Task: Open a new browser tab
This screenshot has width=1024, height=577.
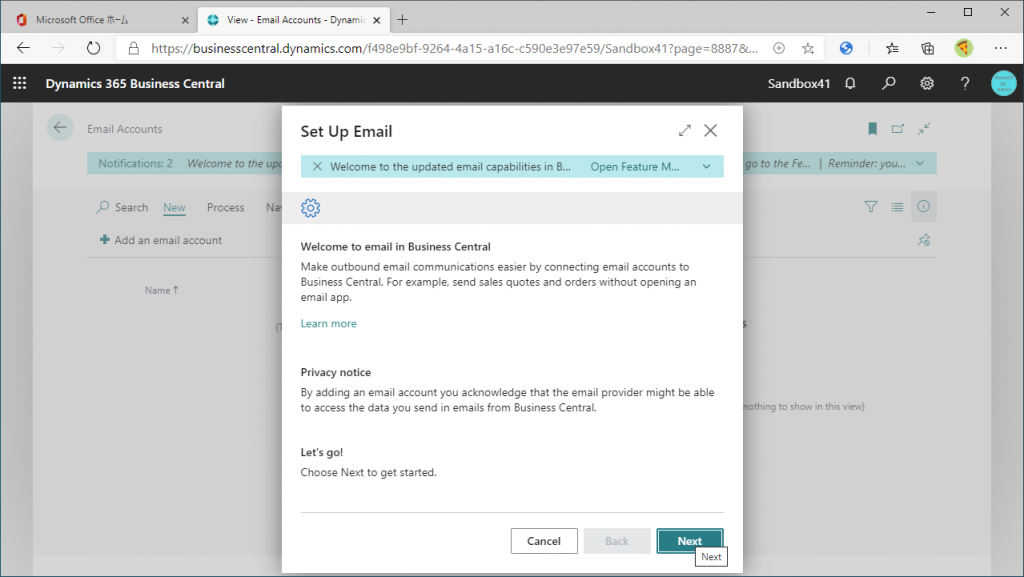Action: click(x=402, y=20)
